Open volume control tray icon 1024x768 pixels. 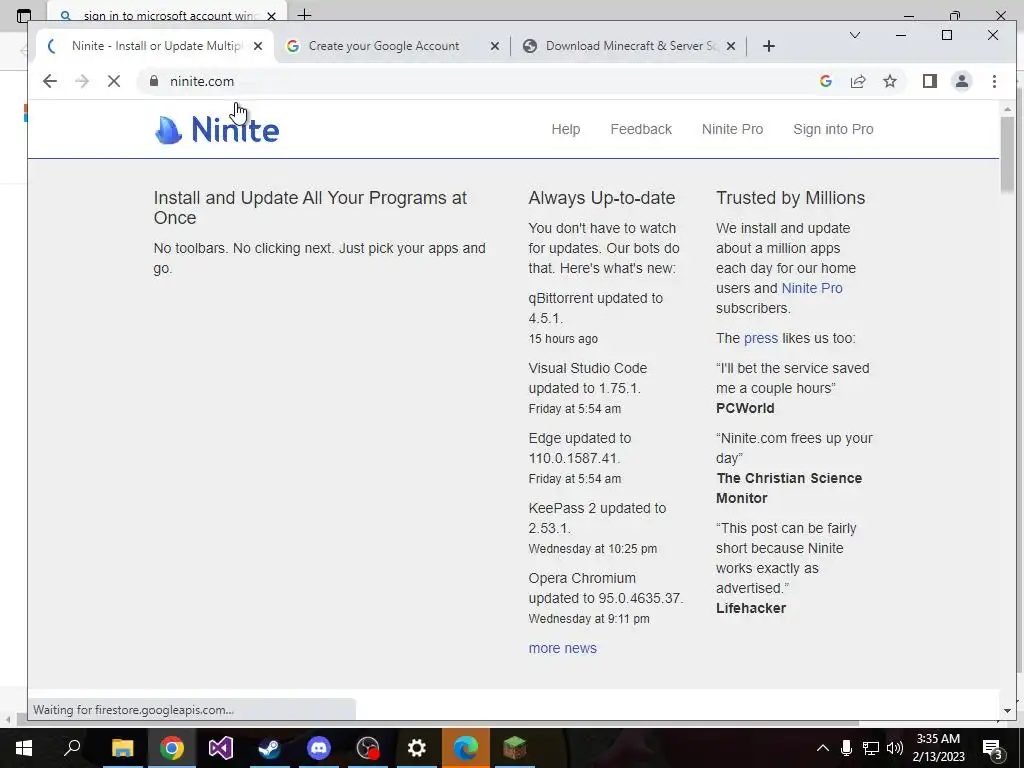[895, 748]
